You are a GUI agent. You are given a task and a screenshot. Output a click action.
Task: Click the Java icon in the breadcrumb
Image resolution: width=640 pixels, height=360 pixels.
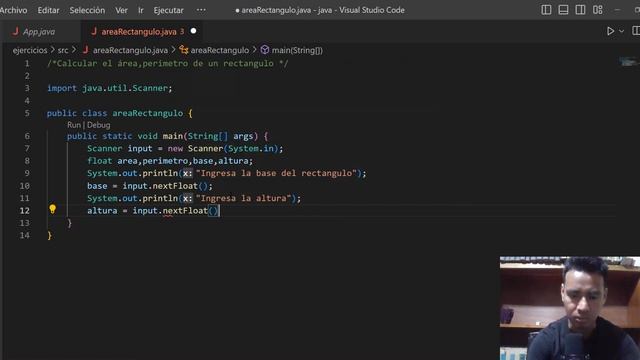coord(85,50)
